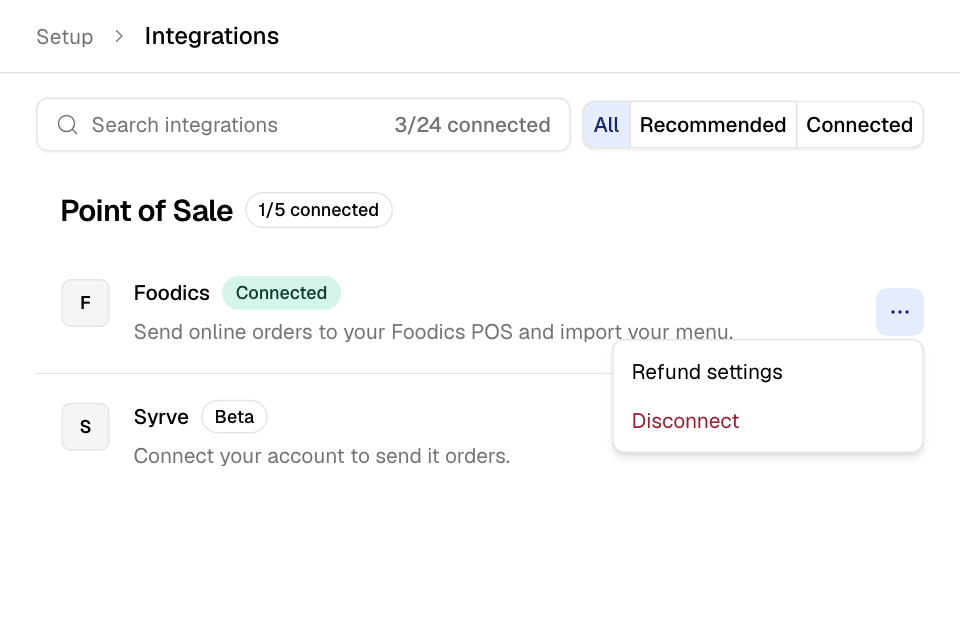Image resolution: width=960 pixels, height=640 pixels.
Task: Click the Syrve integration name
Action: (x=161, y=416)
